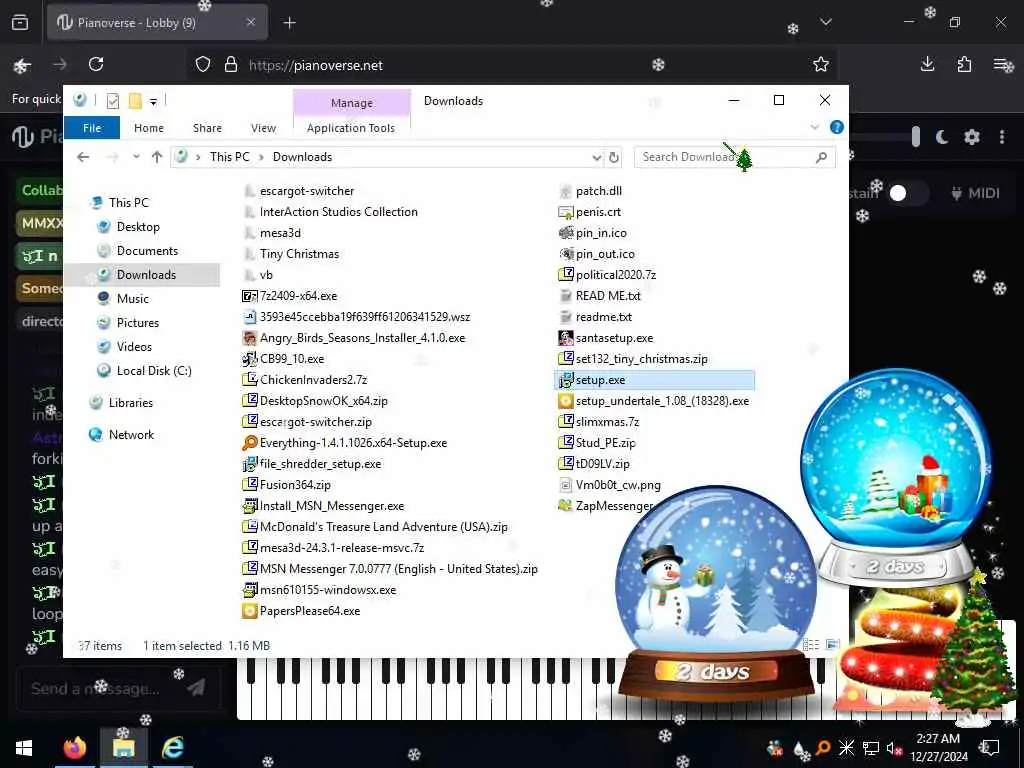
Task: Open Pianoverse three-dot more menu
Action: click(1002, 137)
